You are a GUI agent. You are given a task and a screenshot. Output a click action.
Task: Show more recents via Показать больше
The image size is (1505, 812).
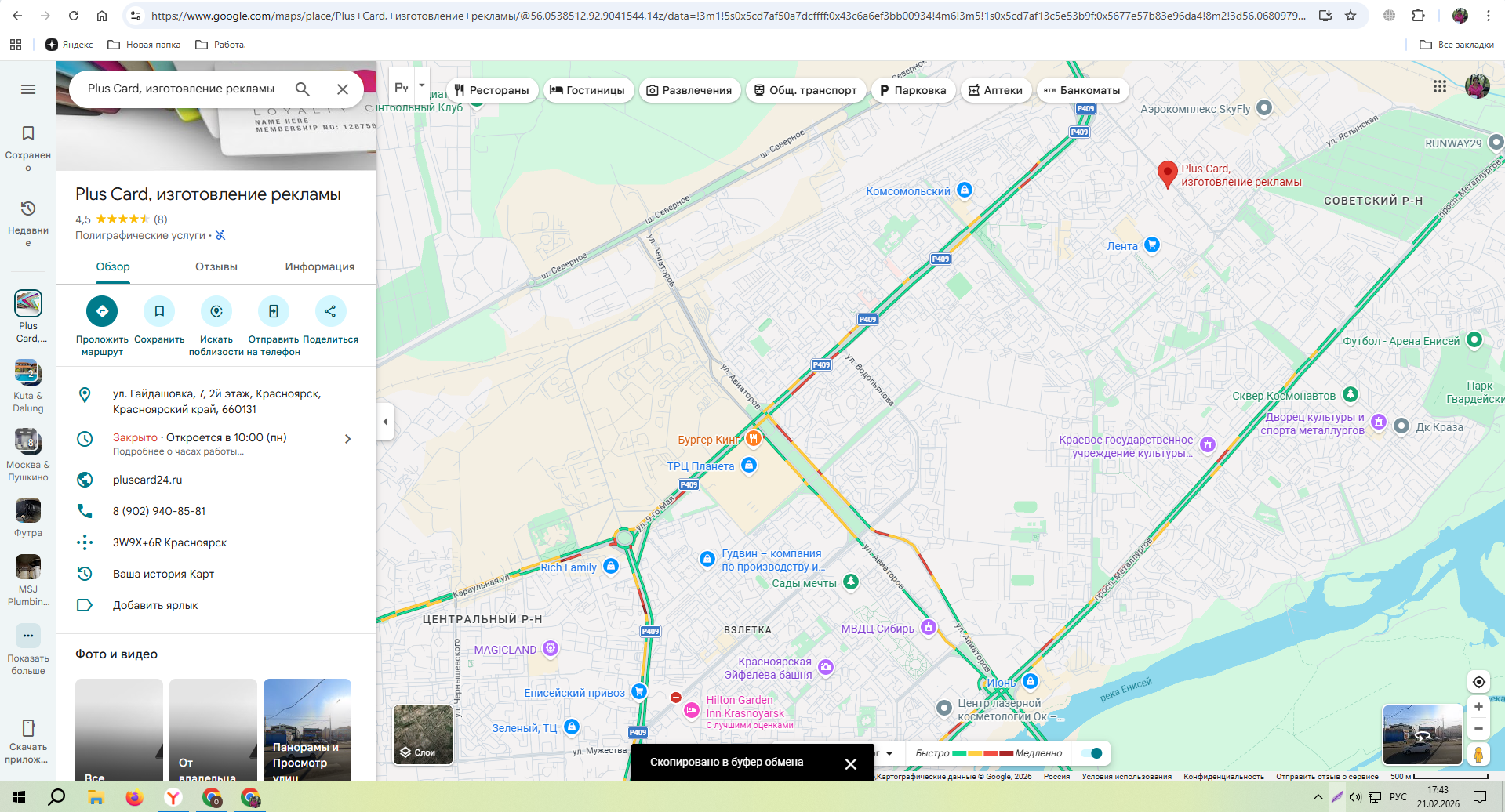(x=28, y=650)
